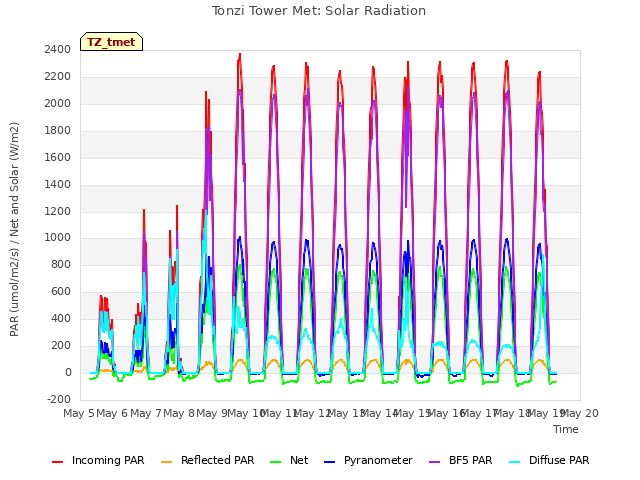Image resolution: width=640 pixels, height=480 pixels.
Task: Click the Time x-axis label
Action: (566, 429)
